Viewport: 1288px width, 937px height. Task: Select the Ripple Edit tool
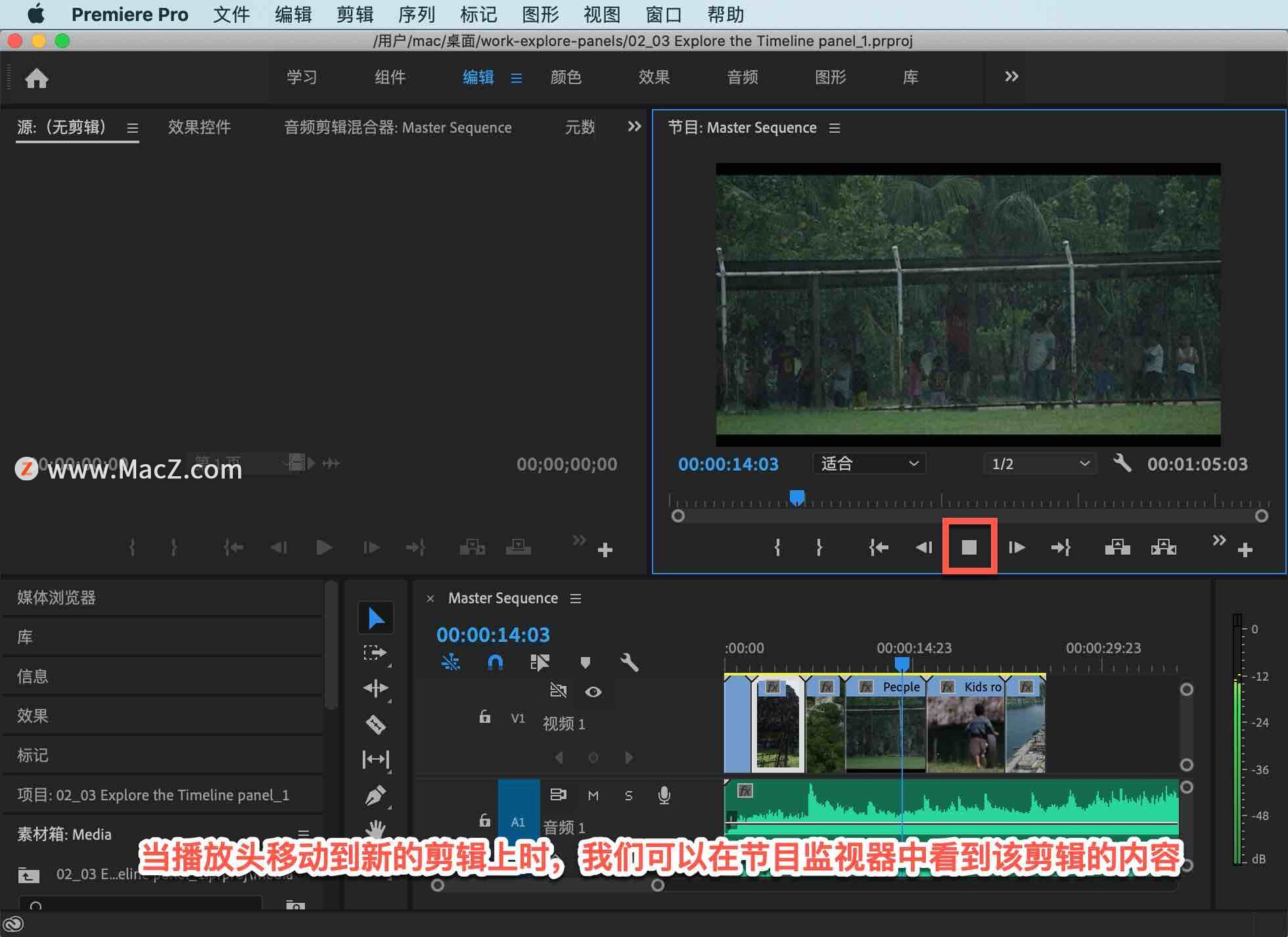[x=376, y=688]
